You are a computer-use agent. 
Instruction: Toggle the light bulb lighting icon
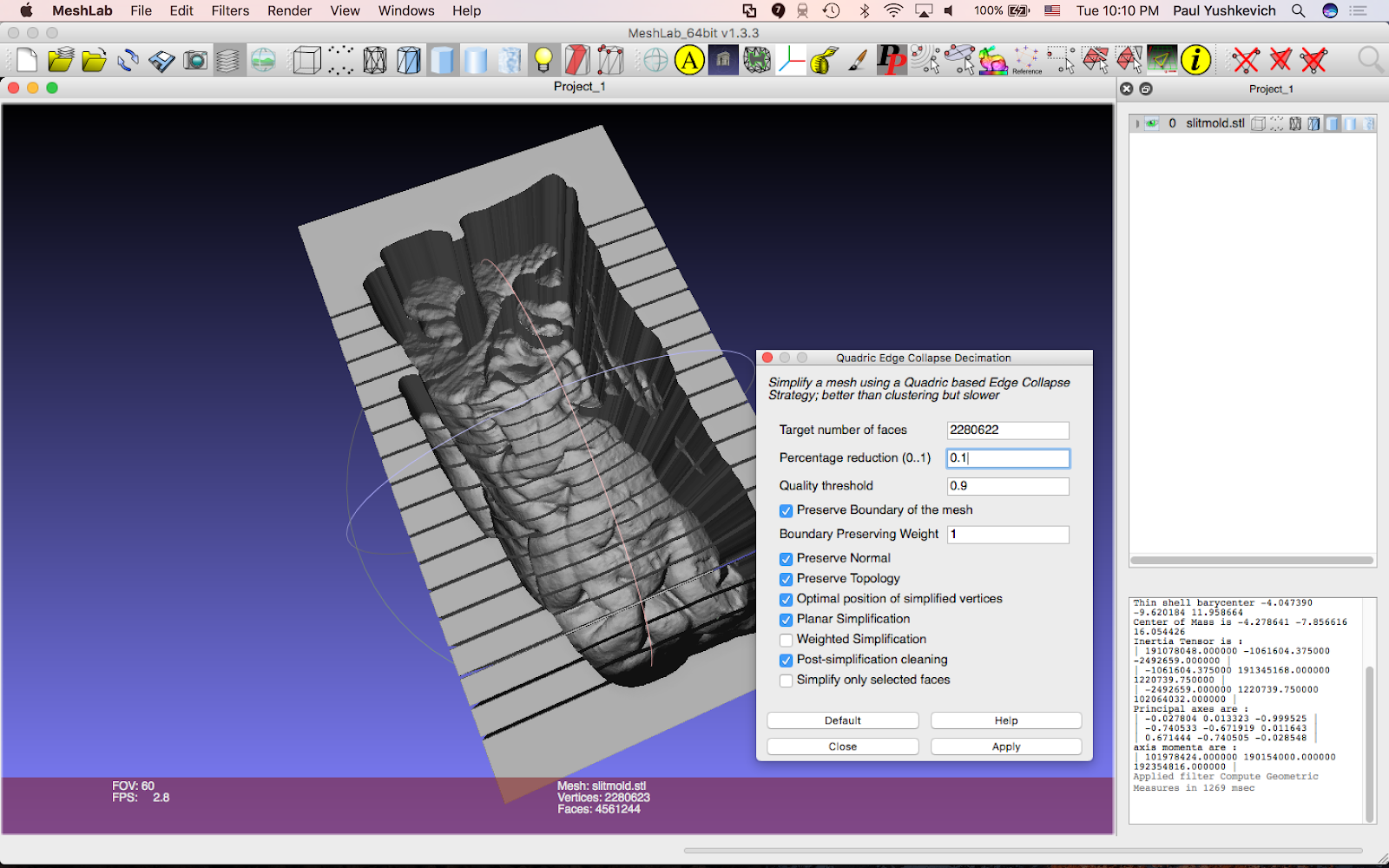(543, 60)
